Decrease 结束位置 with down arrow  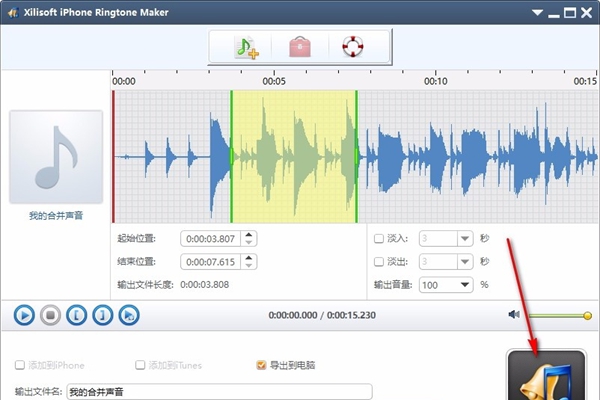click(x=249, y=266)
